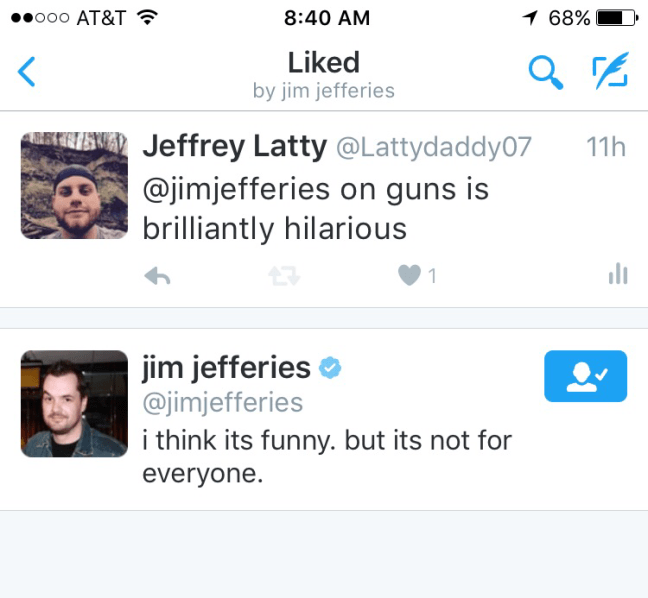Toggle the following button for jim jefferies

pos(586,376)
